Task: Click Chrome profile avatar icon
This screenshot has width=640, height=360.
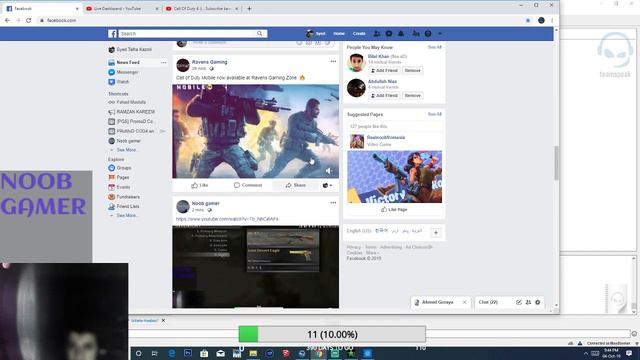Action: pyautogui.click(x=541, y=20)
